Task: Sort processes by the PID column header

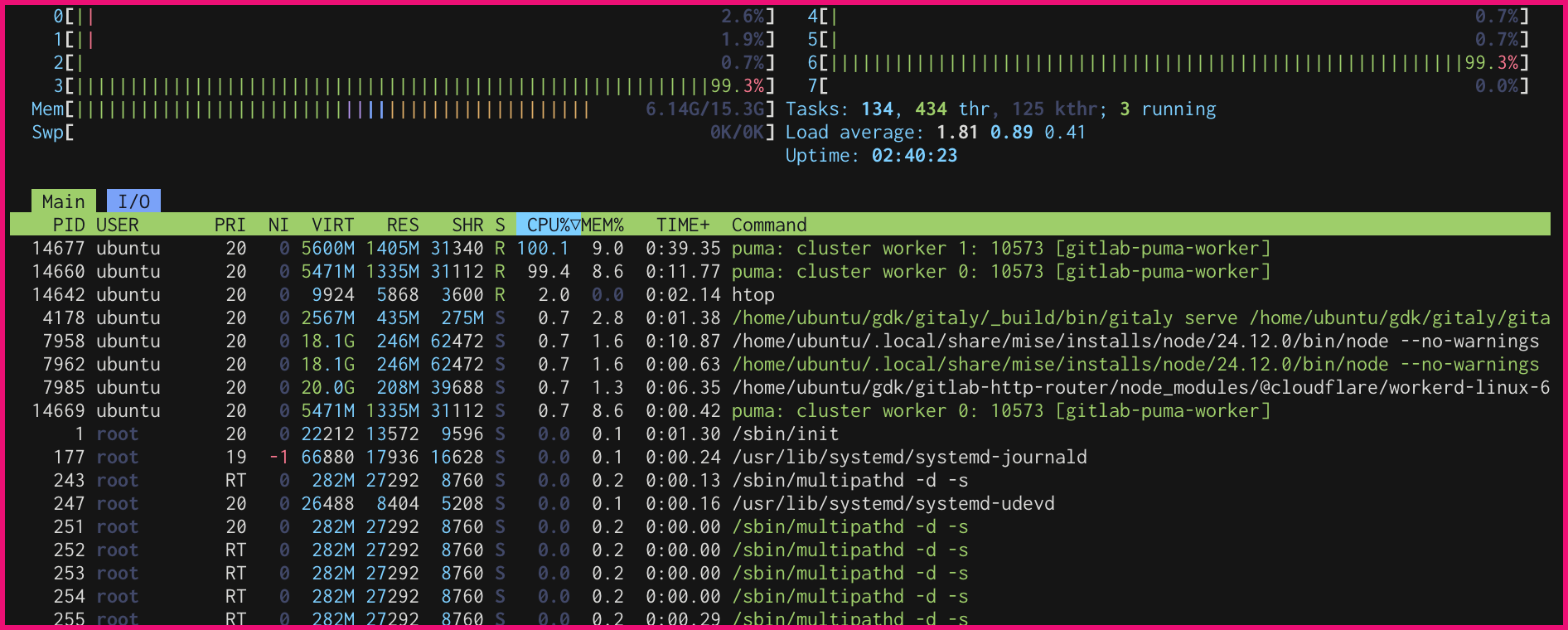Action: tap(68, 225)
